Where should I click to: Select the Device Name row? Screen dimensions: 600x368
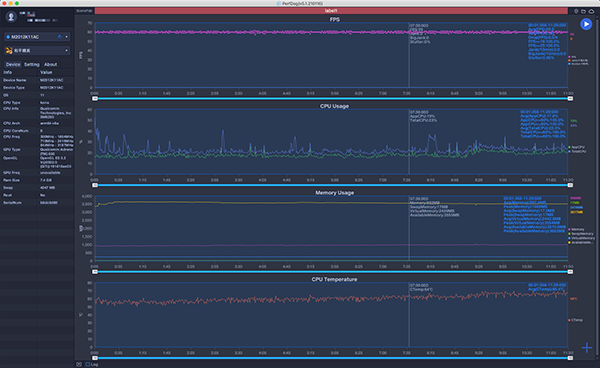point(37,80)
